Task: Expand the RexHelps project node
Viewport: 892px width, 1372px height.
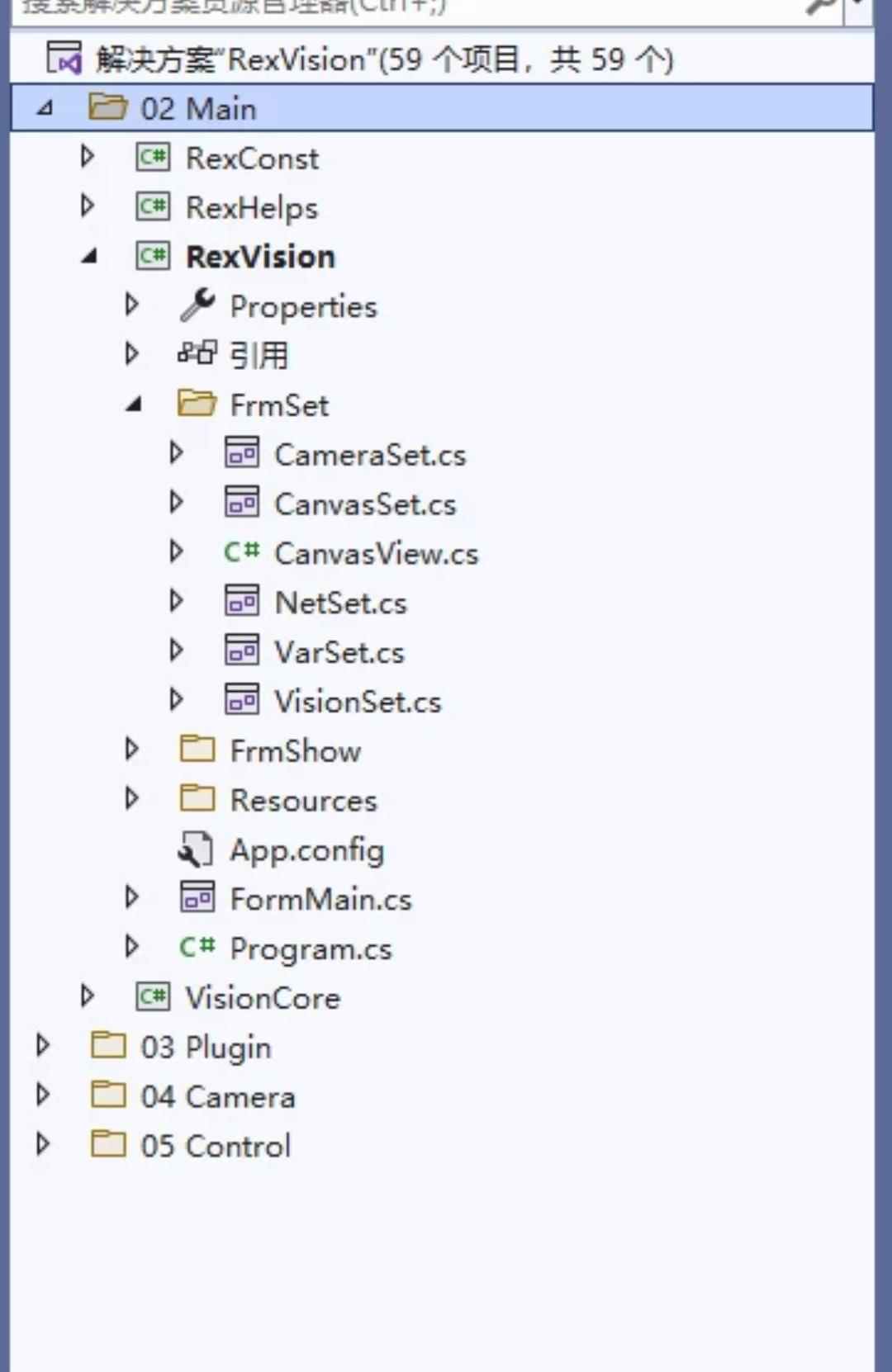Action: [x=88, y=206]
